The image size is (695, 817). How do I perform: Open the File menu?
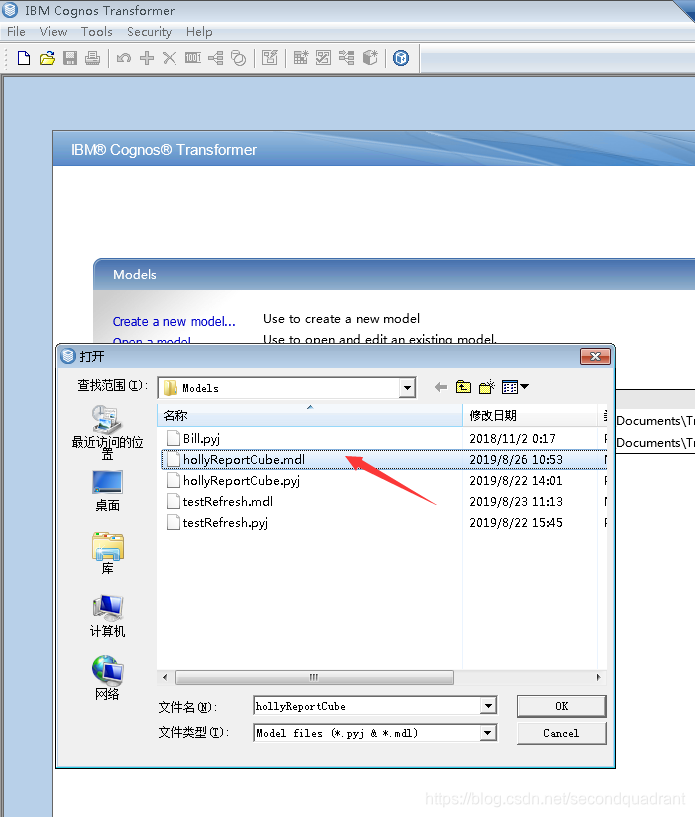(16, 32)
